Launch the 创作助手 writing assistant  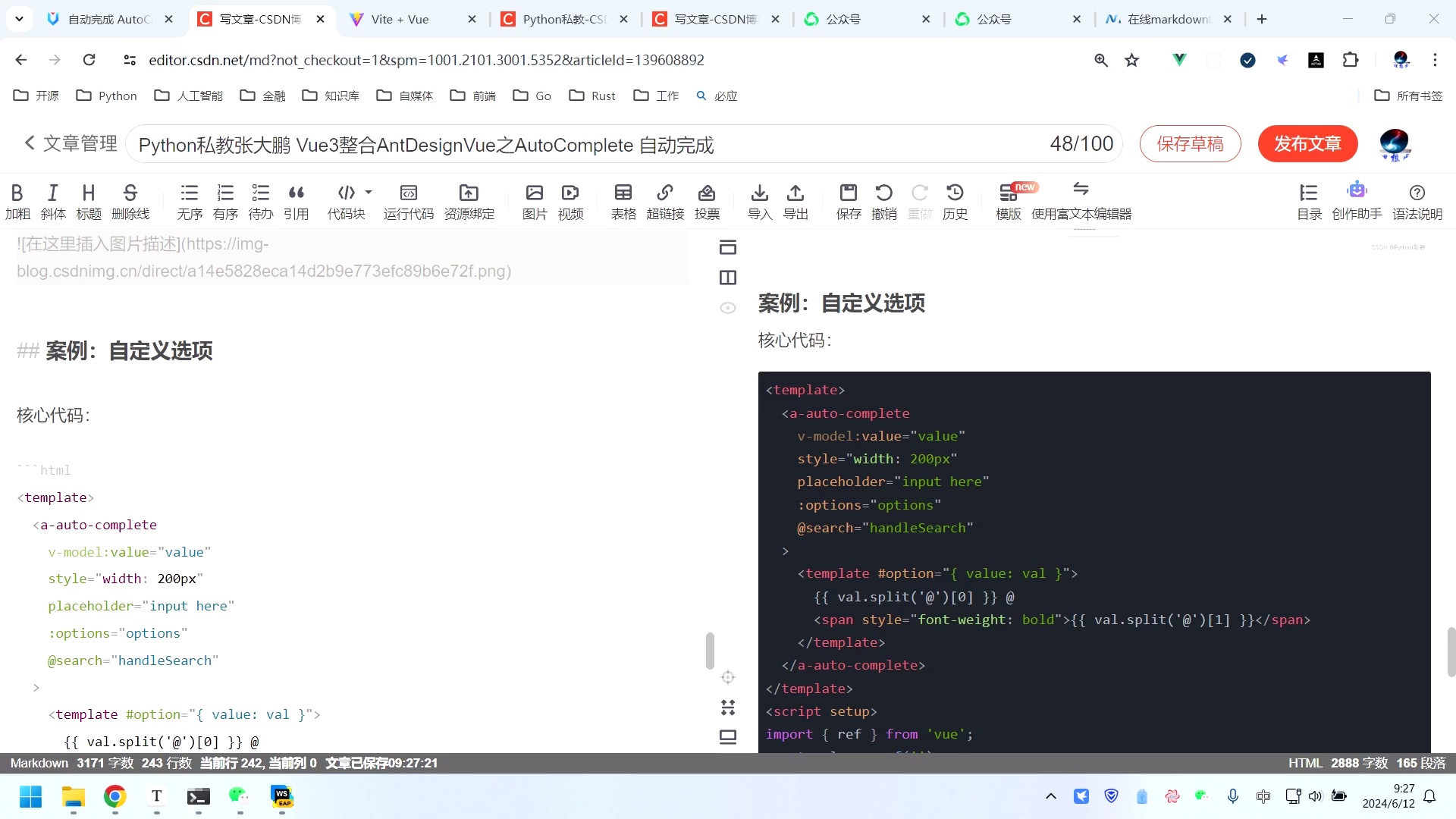tap(1357, 199)
